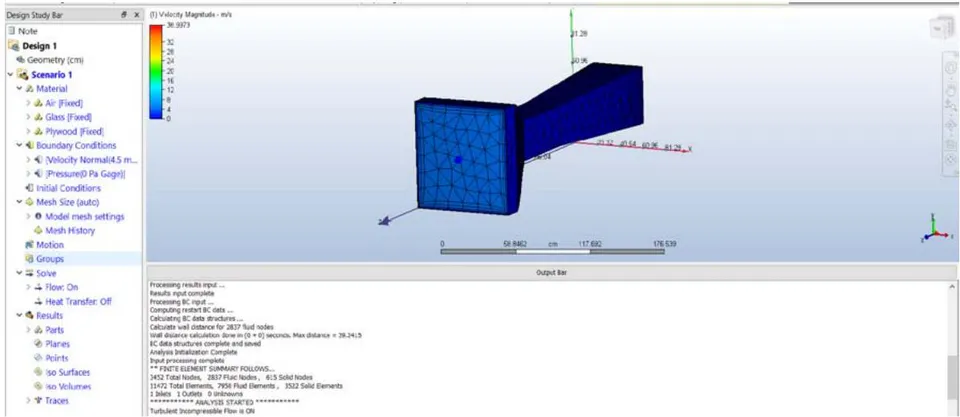The width and height of the screenshot is (960, 417).
Task: Click the Iso Volumes icon
Action: point(39,386)
